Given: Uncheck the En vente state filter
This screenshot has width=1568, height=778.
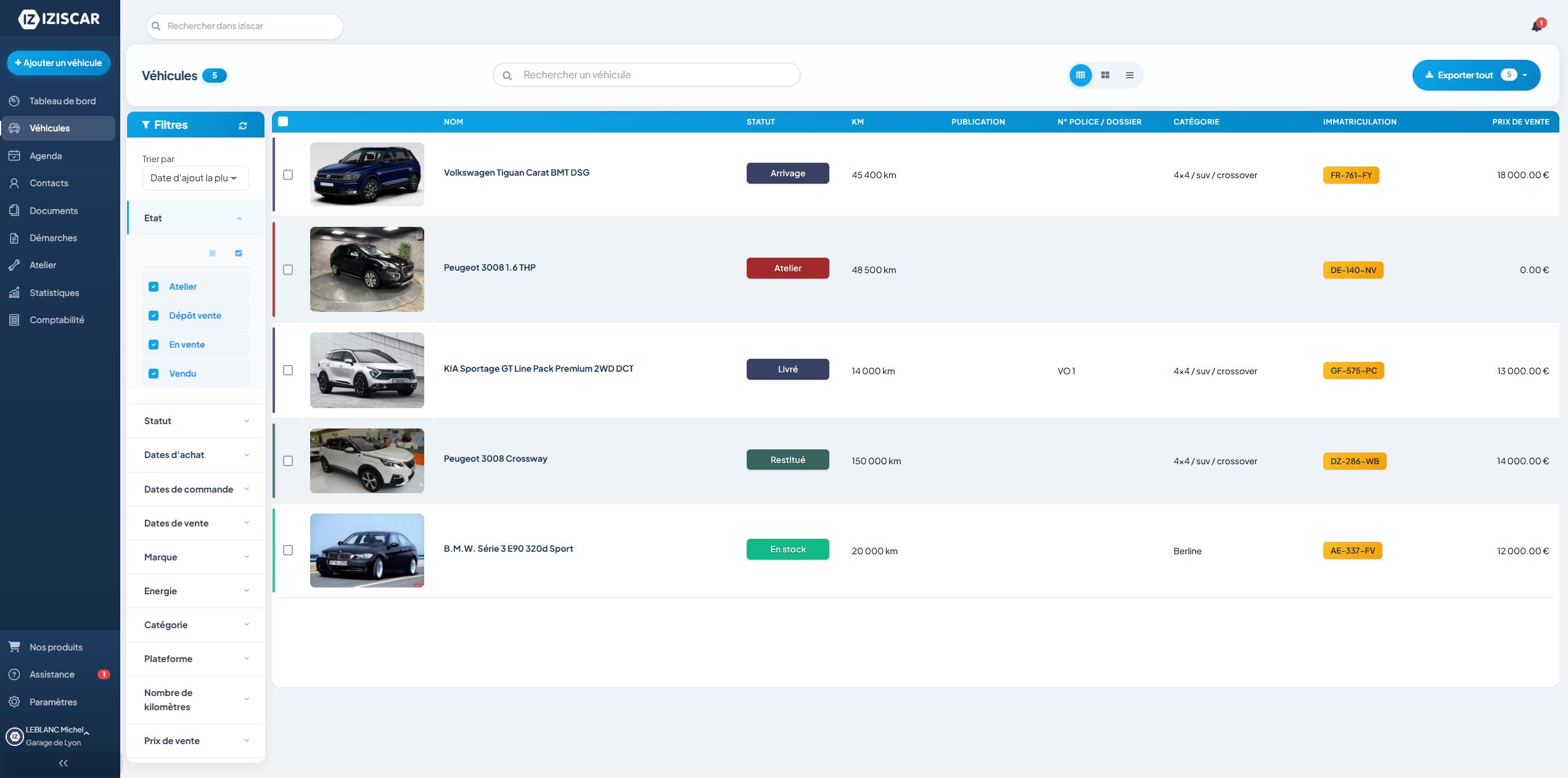Looking at the screenshot, I should click(x=154, y=345).
